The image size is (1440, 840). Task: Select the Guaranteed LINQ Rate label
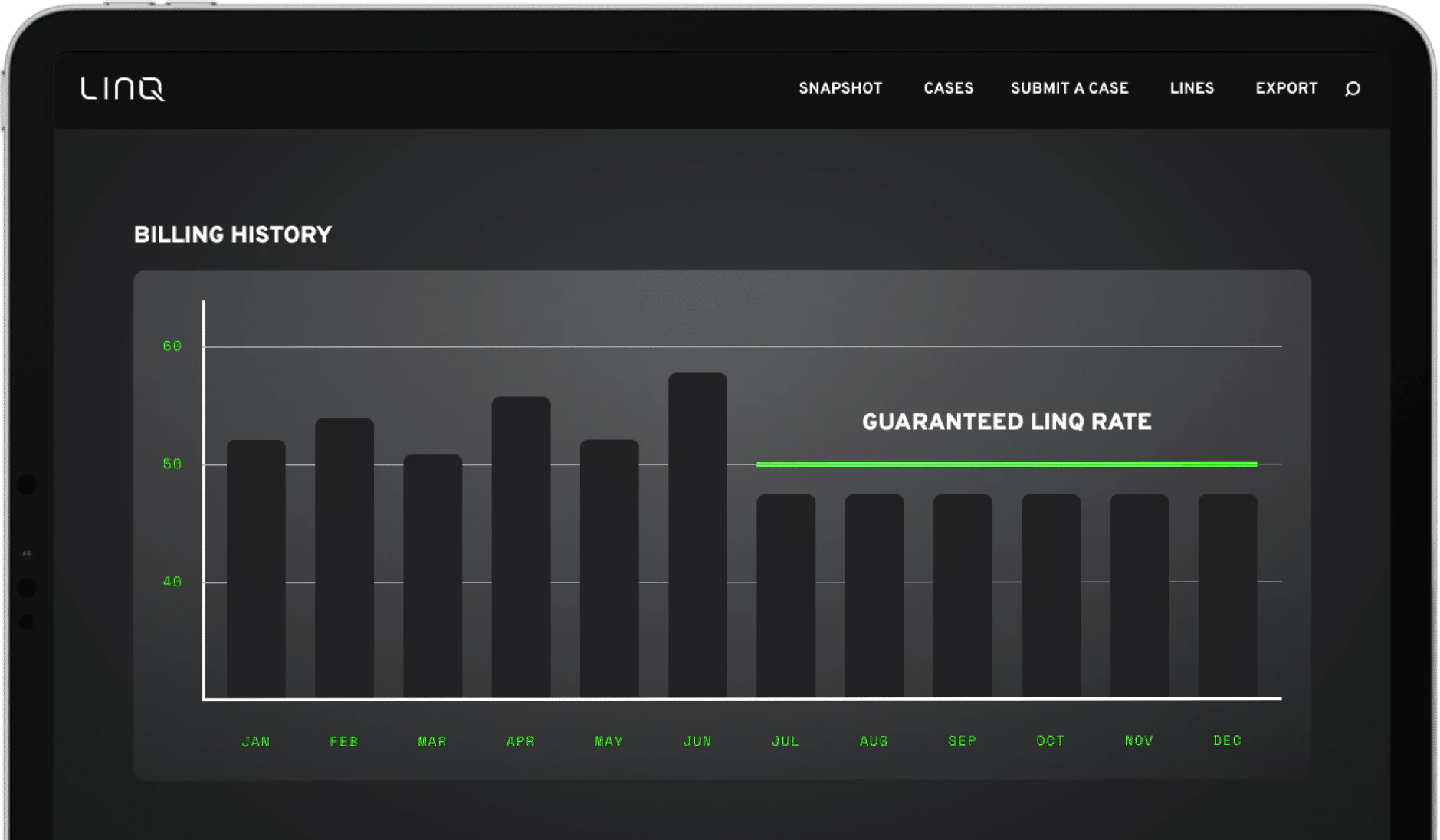coord(1007,422)
